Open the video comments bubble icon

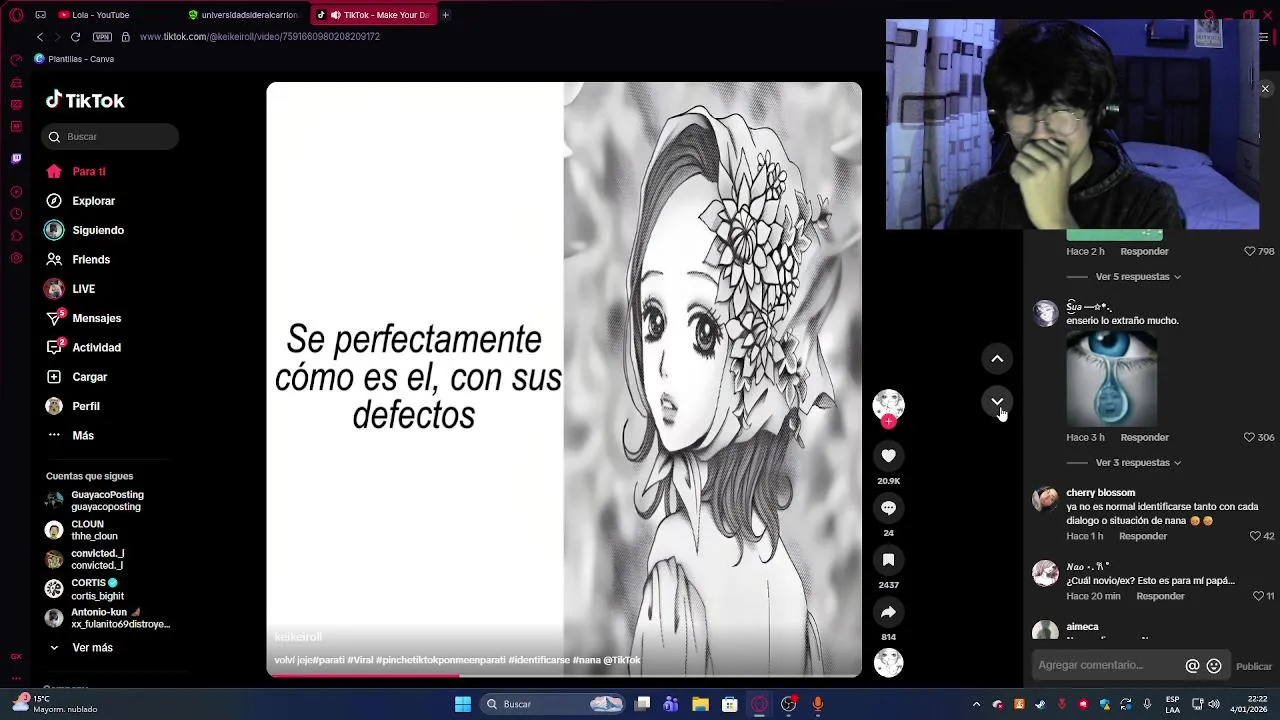[x=888, y=508]
